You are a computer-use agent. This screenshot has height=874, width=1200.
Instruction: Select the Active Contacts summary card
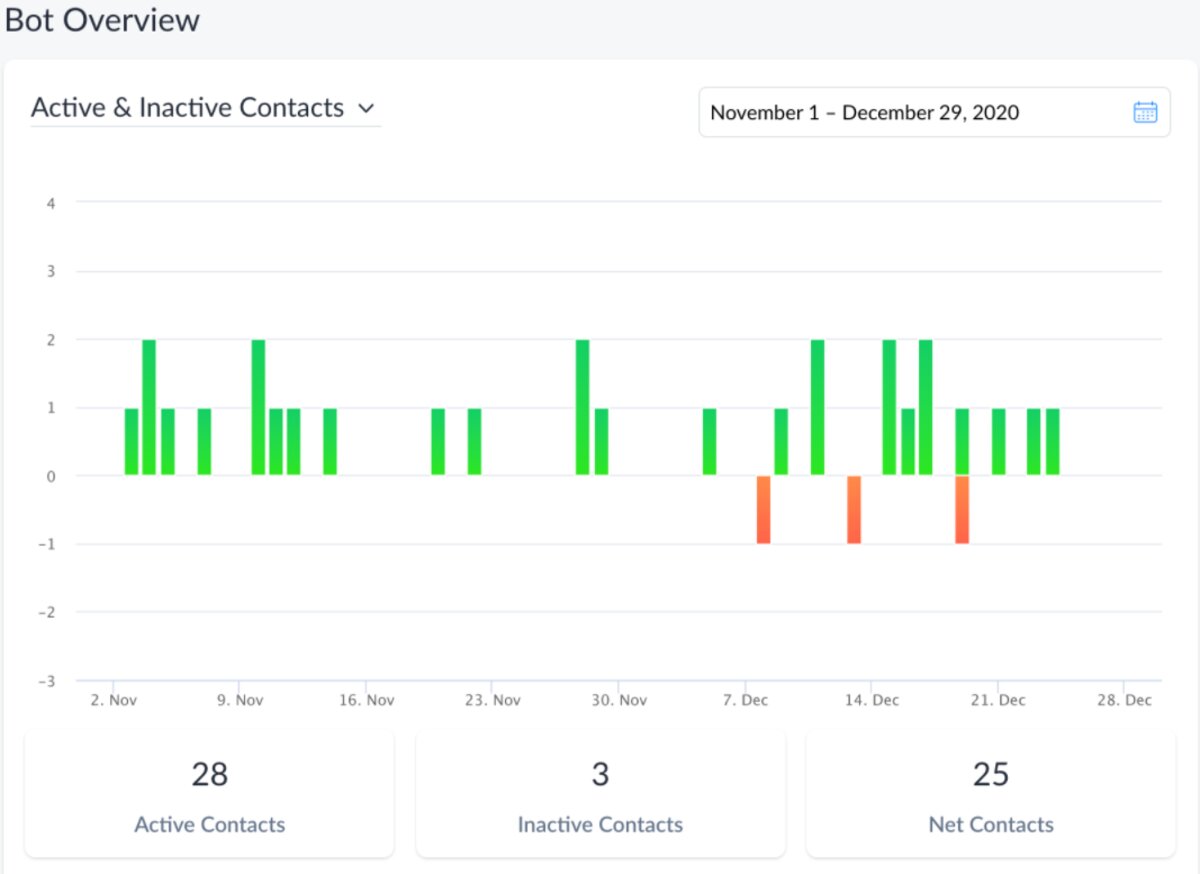point(209,793)
